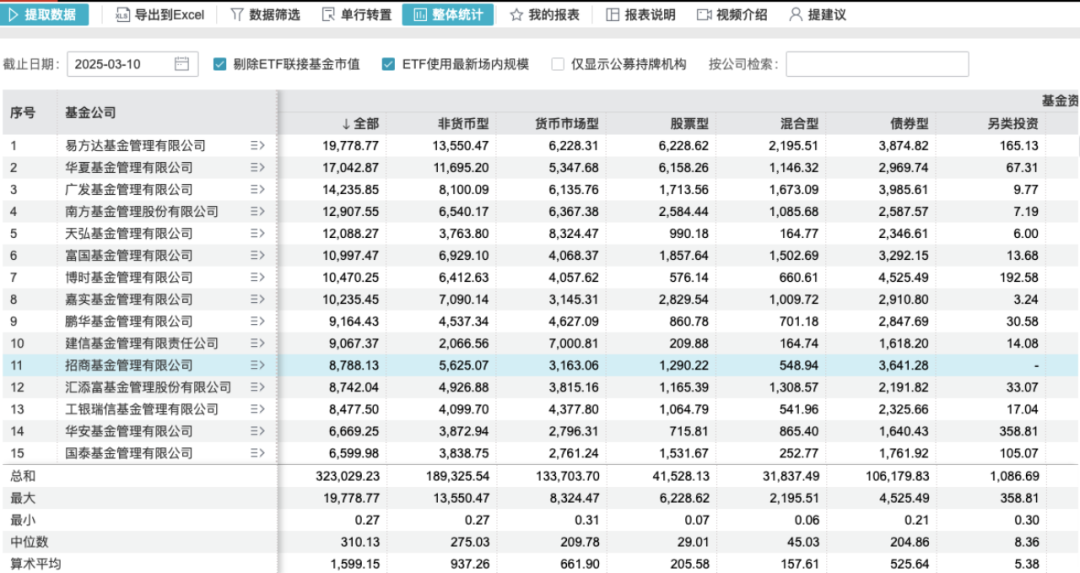Enable 仅显示公募持牌机构 checkbox
This screenshot has width=1080, height=573.
[x=558, y=64]
